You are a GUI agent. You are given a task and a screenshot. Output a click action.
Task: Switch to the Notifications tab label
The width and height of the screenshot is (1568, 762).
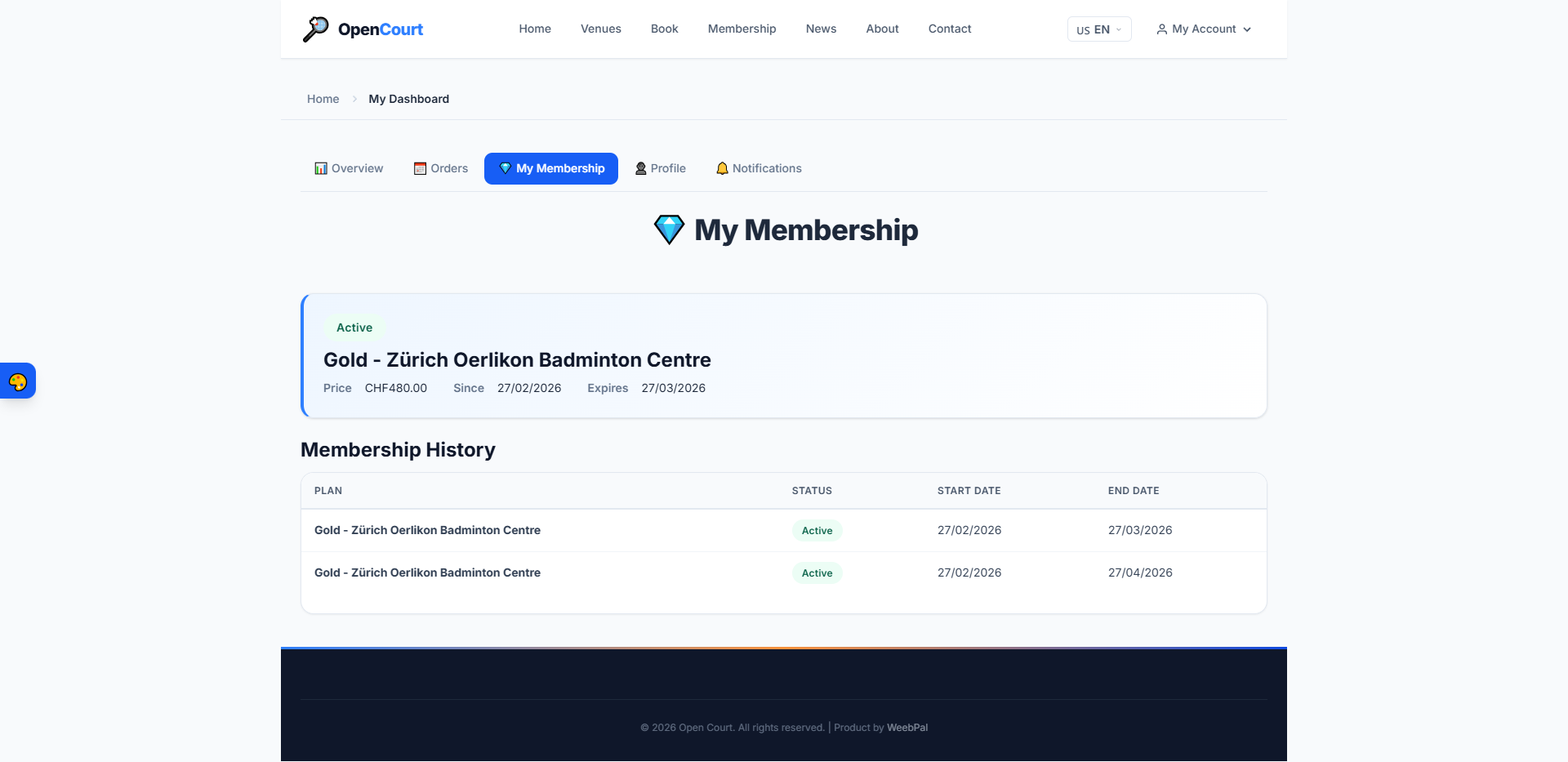click(x=767, y=168)
